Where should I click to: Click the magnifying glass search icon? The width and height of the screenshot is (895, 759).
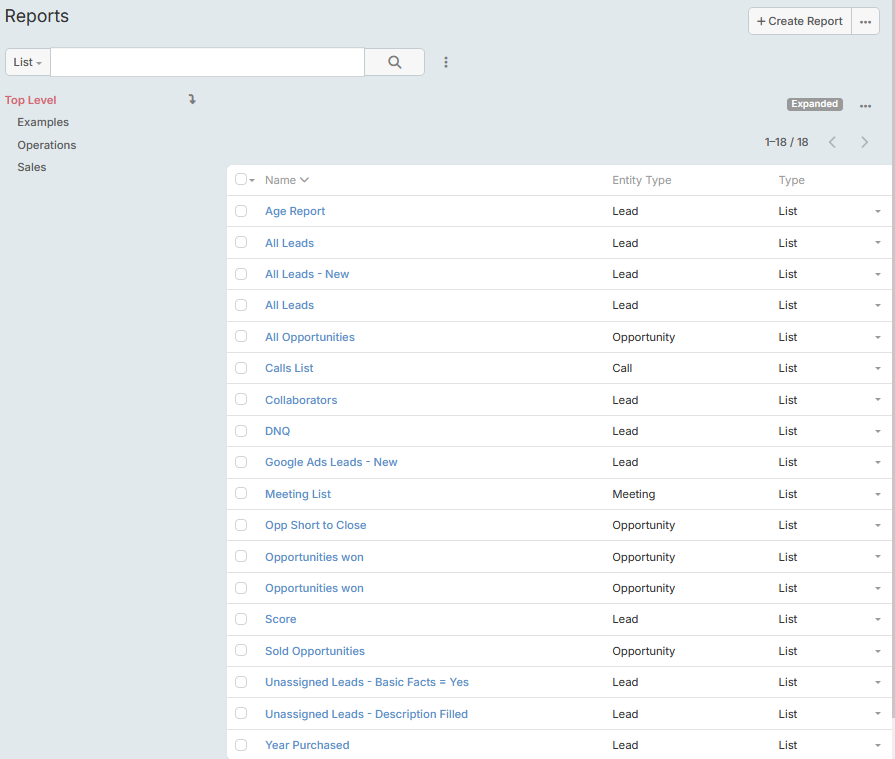pos(394,62)
